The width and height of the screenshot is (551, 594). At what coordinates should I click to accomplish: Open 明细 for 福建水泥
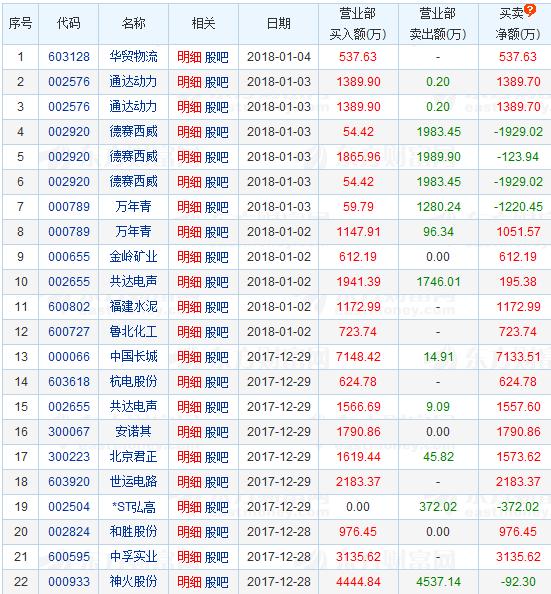189,307
